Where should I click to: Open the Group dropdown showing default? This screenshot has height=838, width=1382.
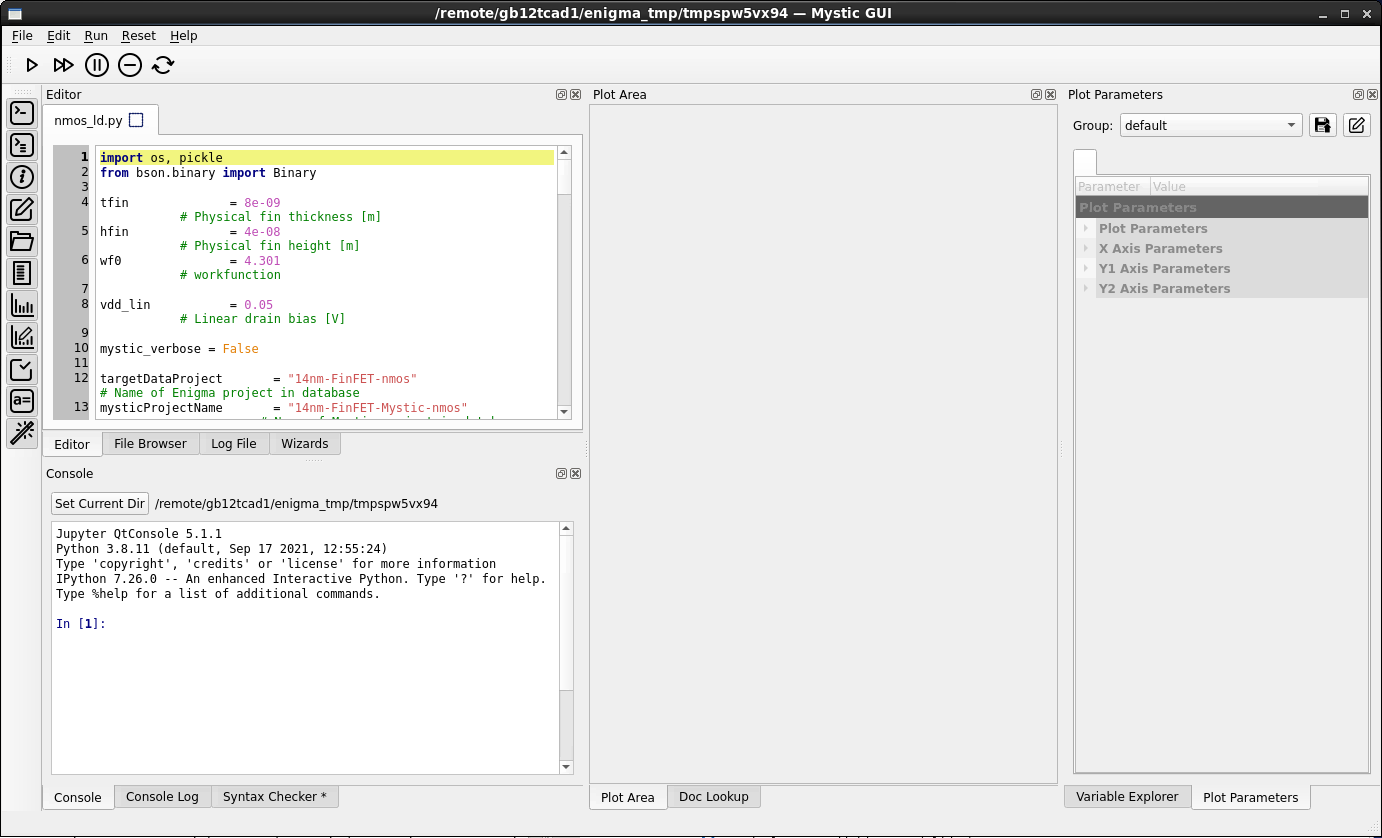[1210, 125]
